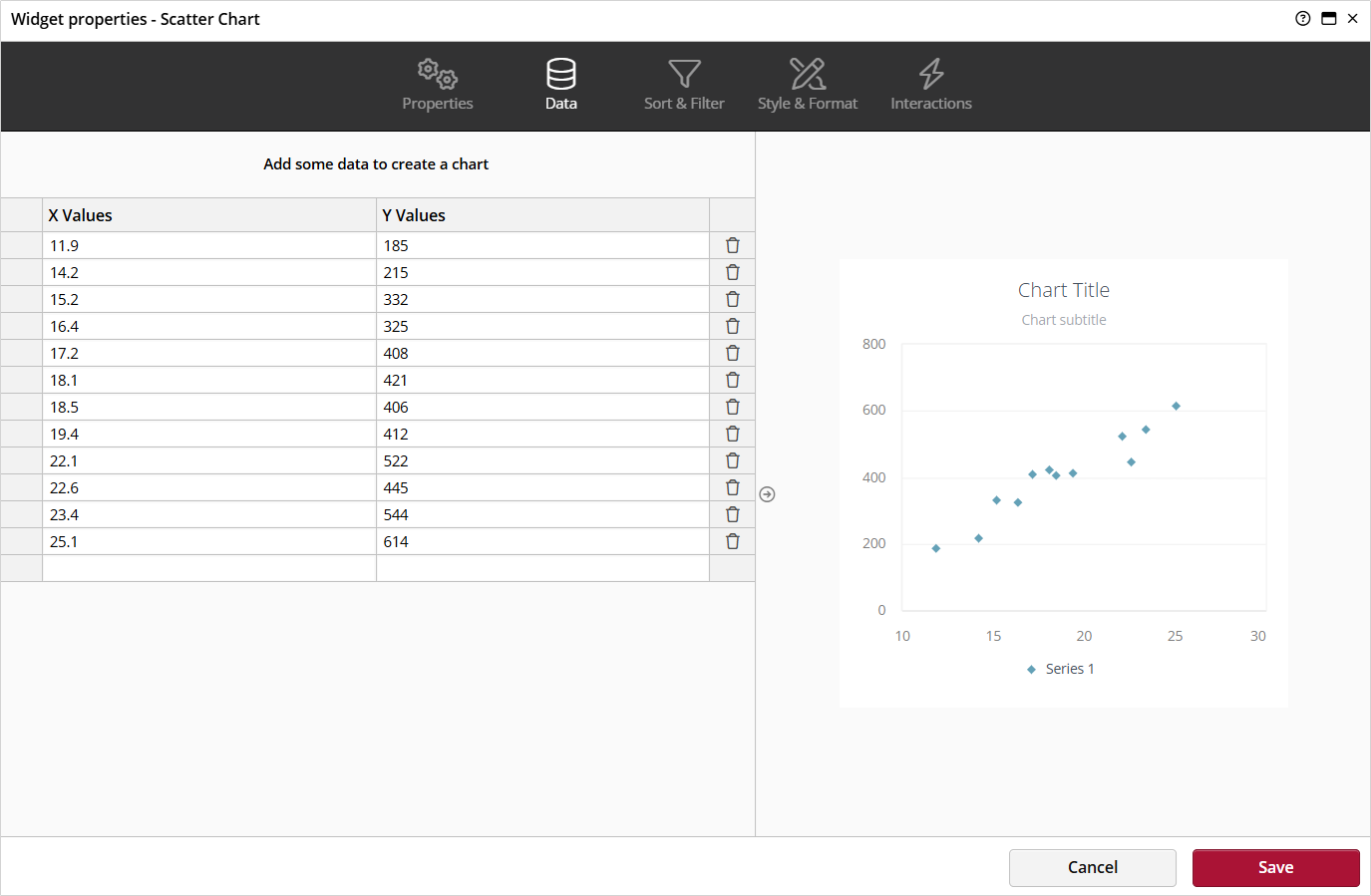The image size is (1371, 896).
Task: Remove the row with X value 18.1
Action: [x=733, y=380]
